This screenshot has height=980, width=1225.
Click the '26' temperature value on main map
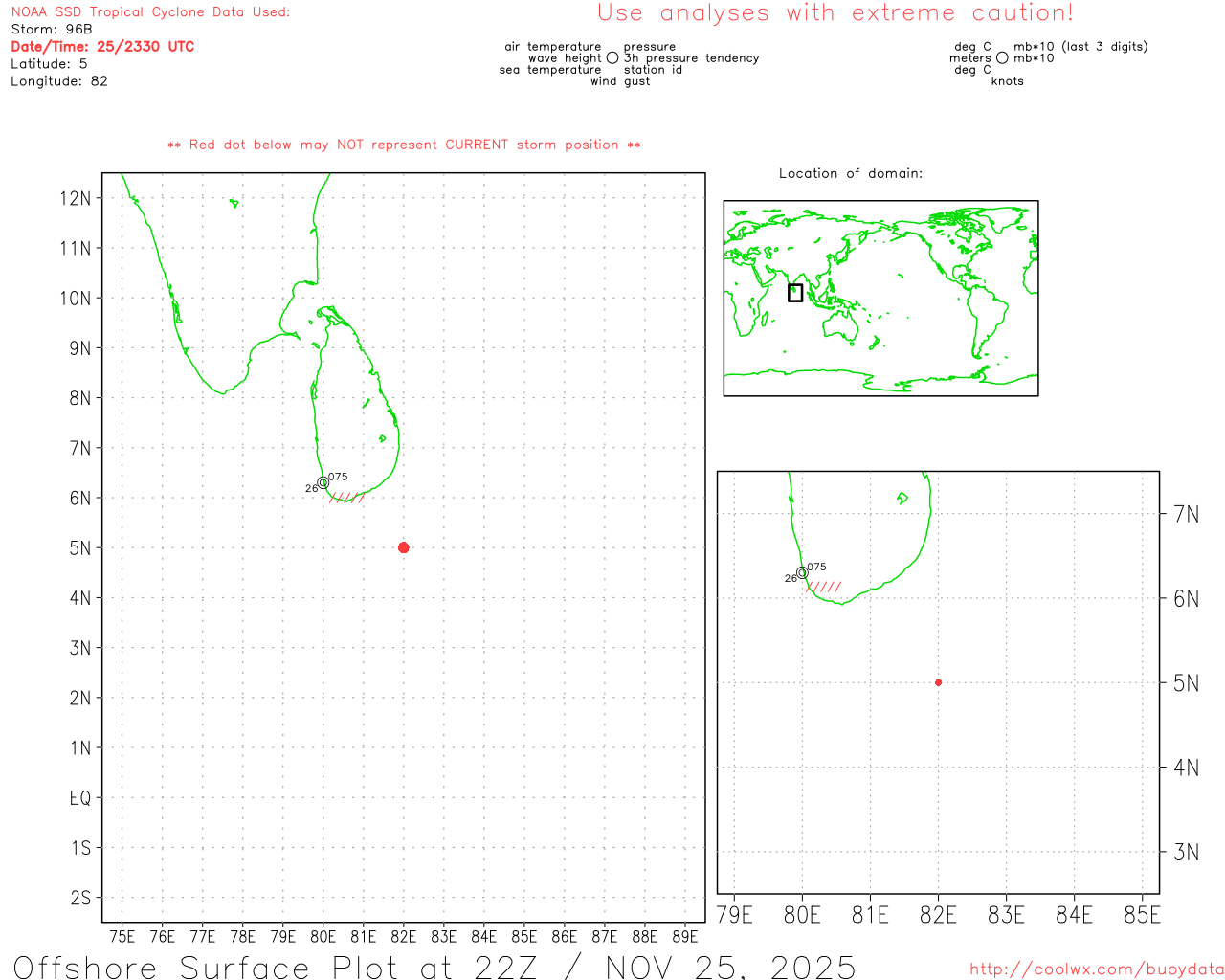tap(311, 488)
